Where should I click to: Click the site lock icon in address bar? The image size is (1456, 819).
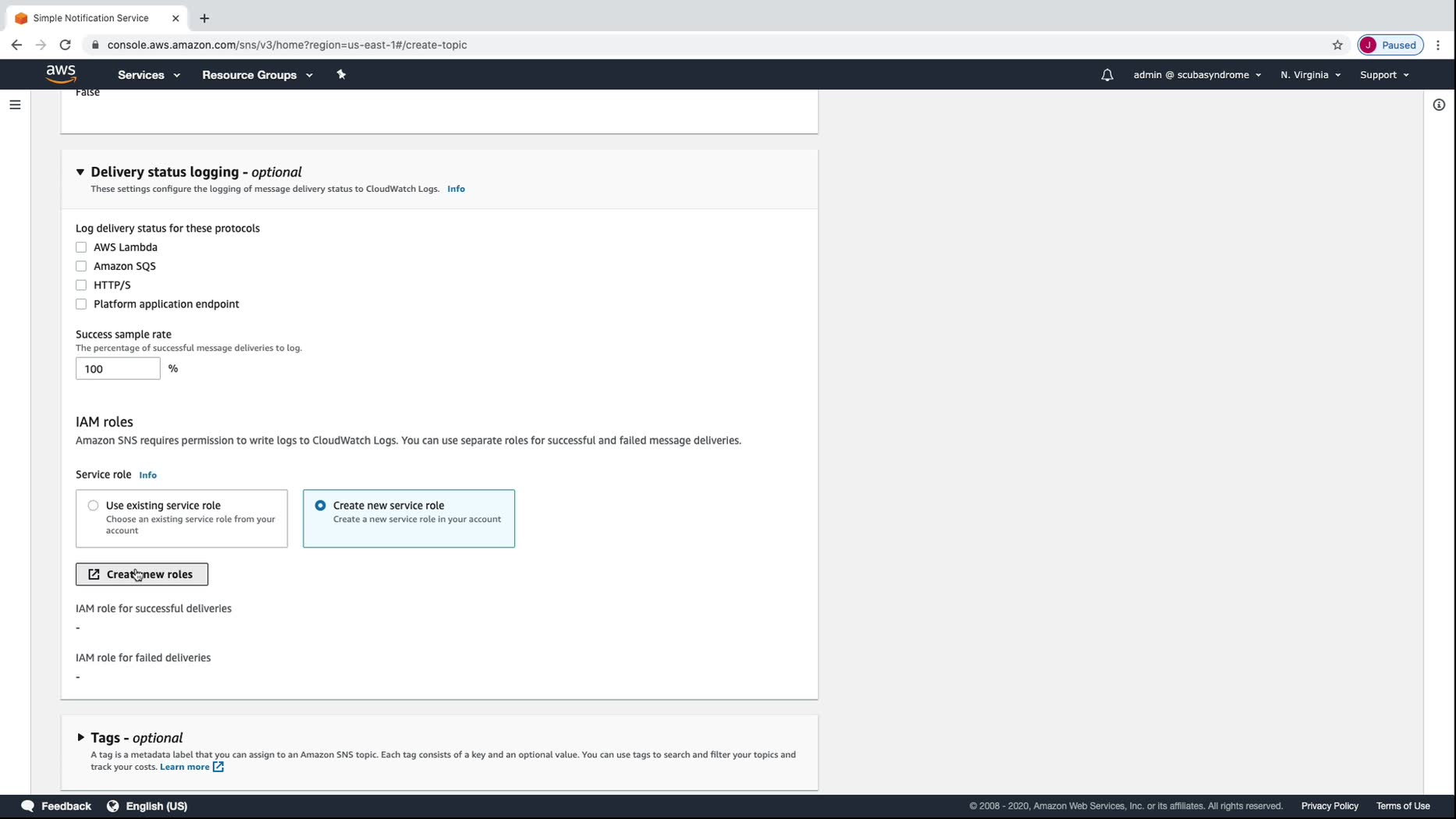[x=95, y=45]
